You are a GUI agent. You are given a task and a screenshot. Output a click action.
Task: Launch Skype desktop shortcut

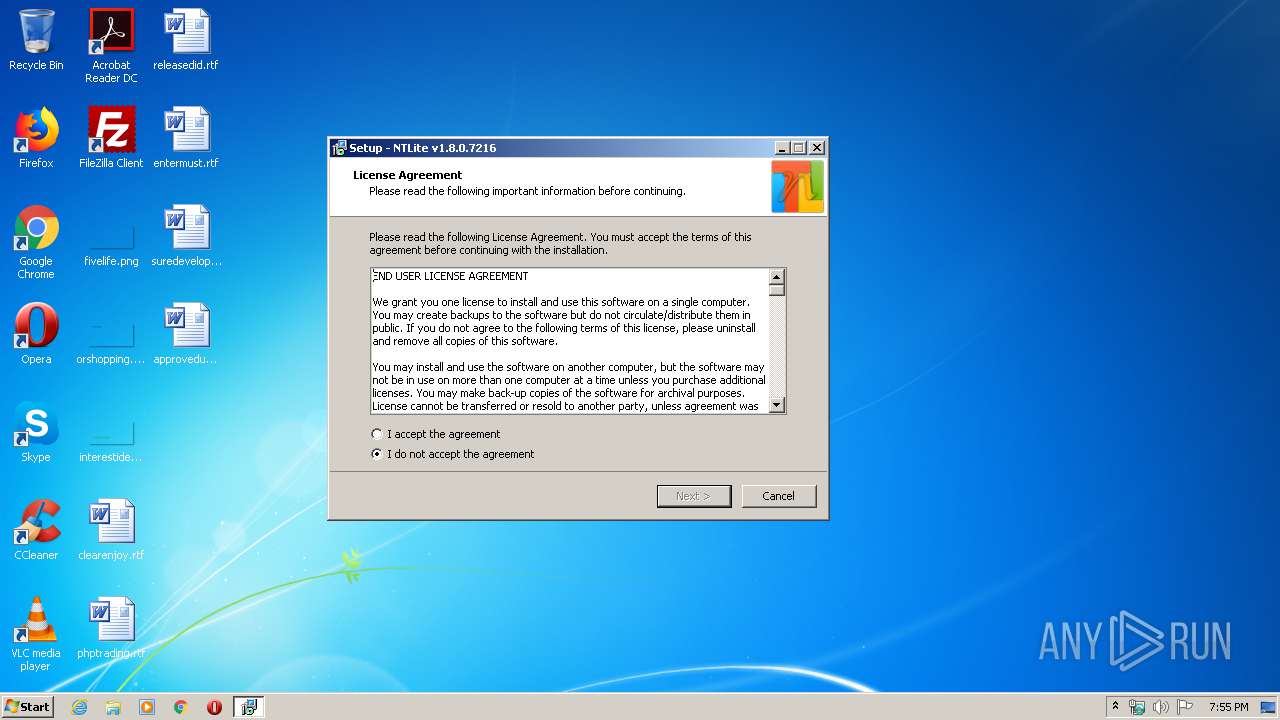click(36, 432)
